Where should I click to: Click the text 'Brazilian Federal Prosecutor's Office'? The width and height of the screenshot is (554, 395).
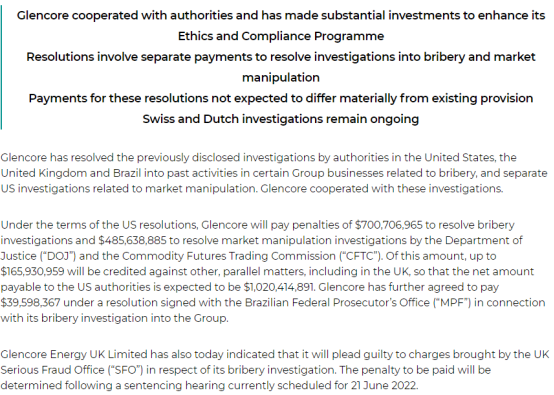[337, 303]
